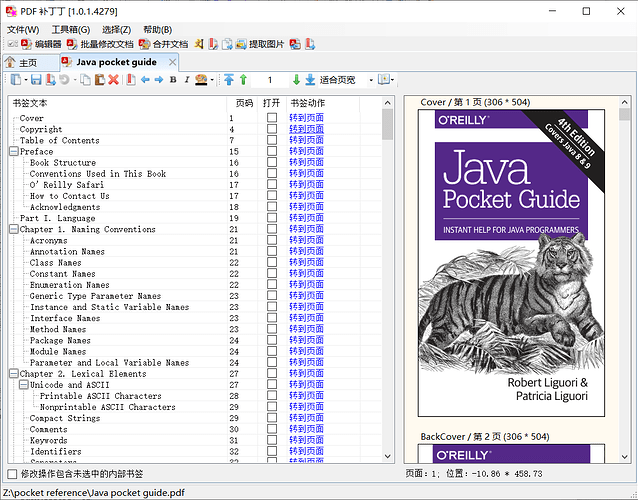638x500 pixels.
Task: Click 转到页面 link for Table of Contents
Action: click(306, 140)
